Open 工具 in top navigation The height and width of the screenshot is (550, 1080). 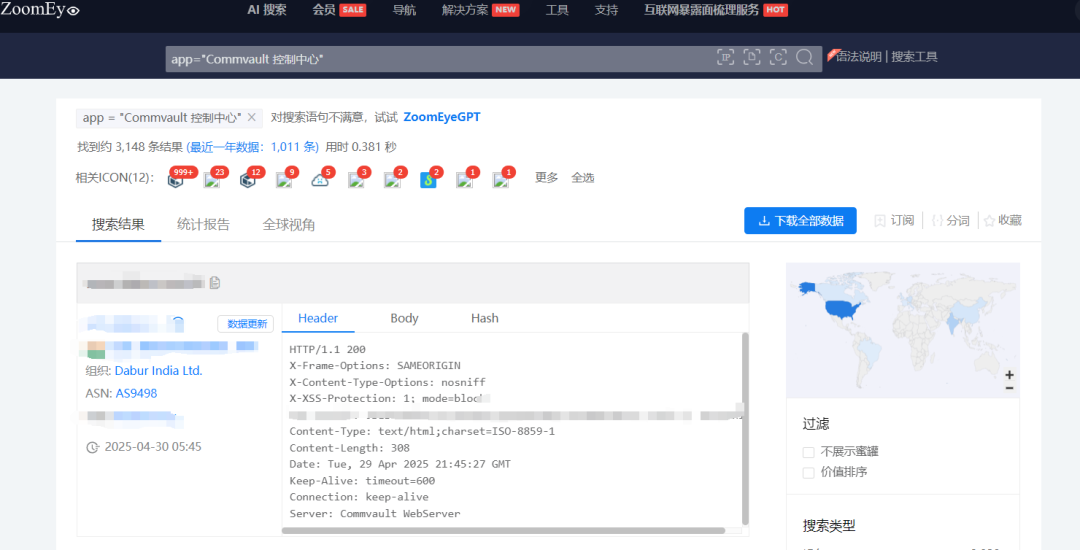(557, 10)
